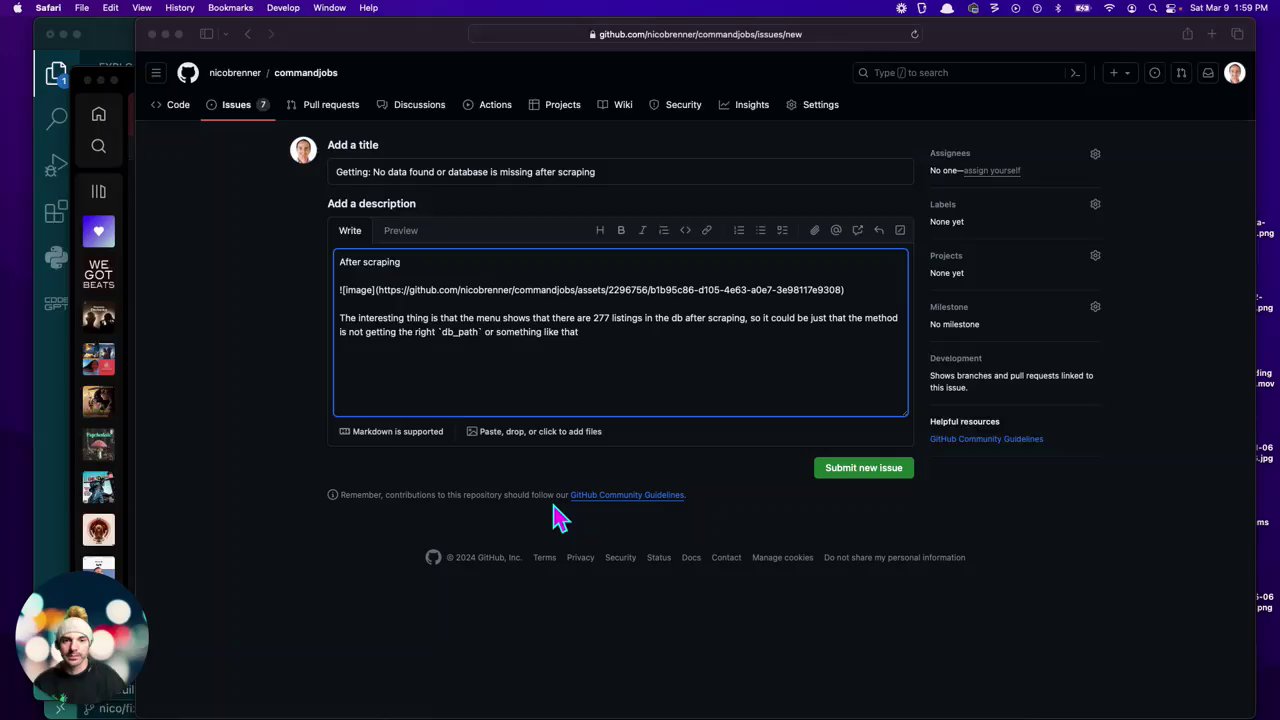Focus the Type / to search field

[x=959, y=73]
